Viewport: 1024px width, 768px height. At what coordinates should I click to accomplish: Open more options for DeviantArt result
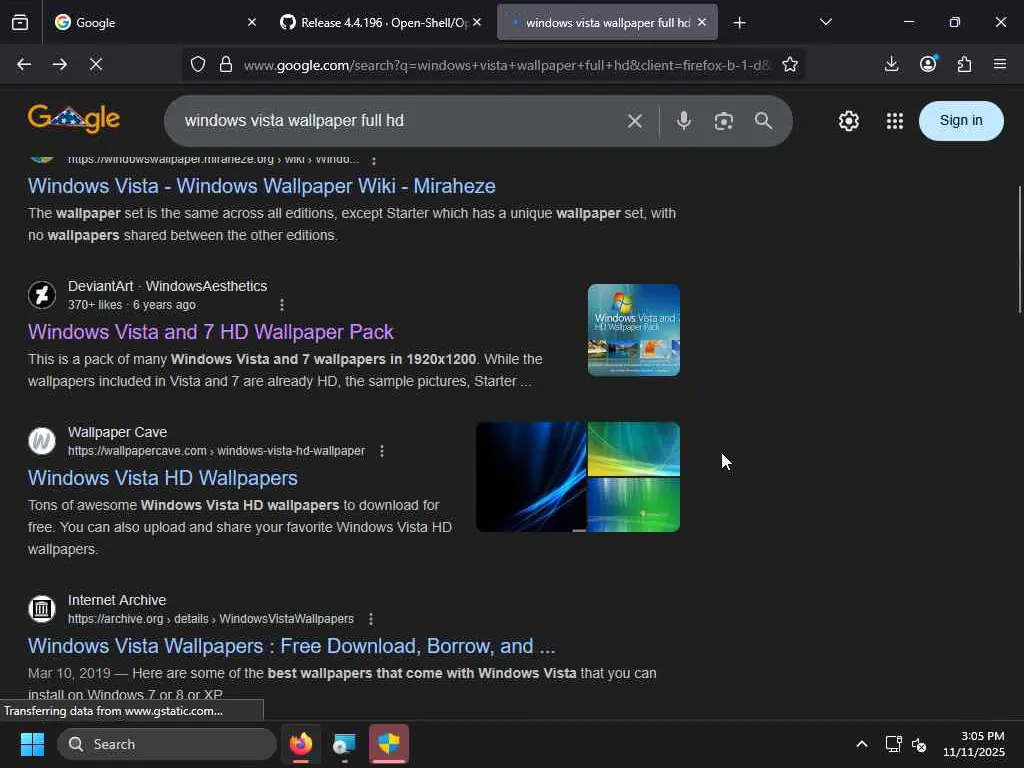(281, 305)
